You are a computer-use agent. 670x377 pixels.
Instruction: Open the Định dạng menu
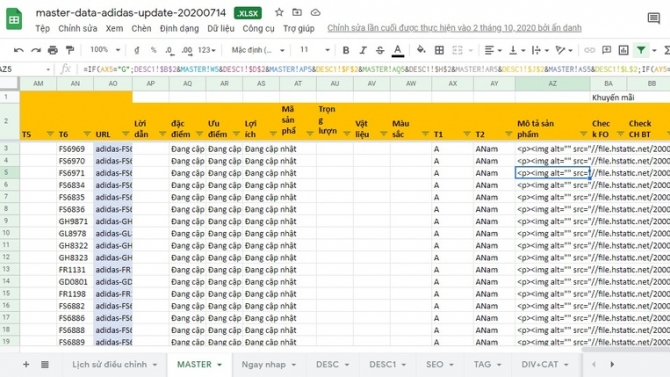tap(179, 29)
